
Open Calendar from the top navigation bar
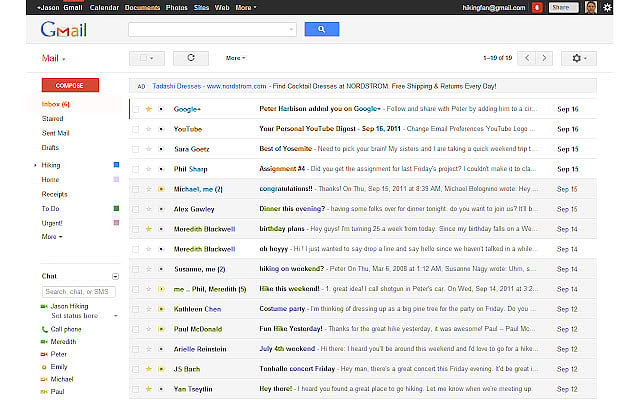(x=104, y=7)
